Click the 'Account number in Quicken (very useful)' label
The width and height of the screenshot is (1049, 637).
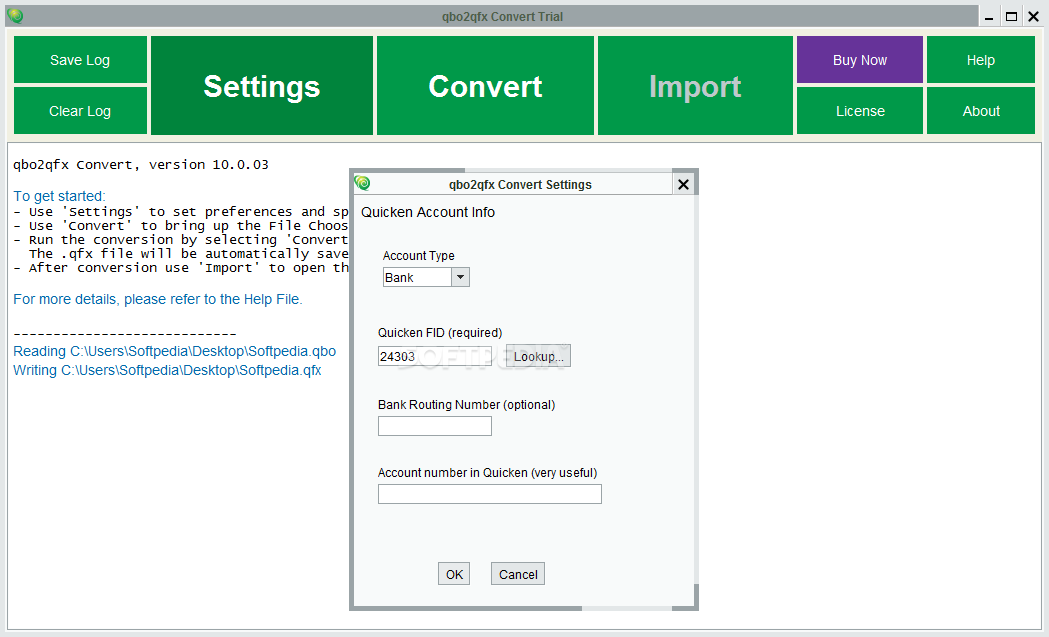488,473
